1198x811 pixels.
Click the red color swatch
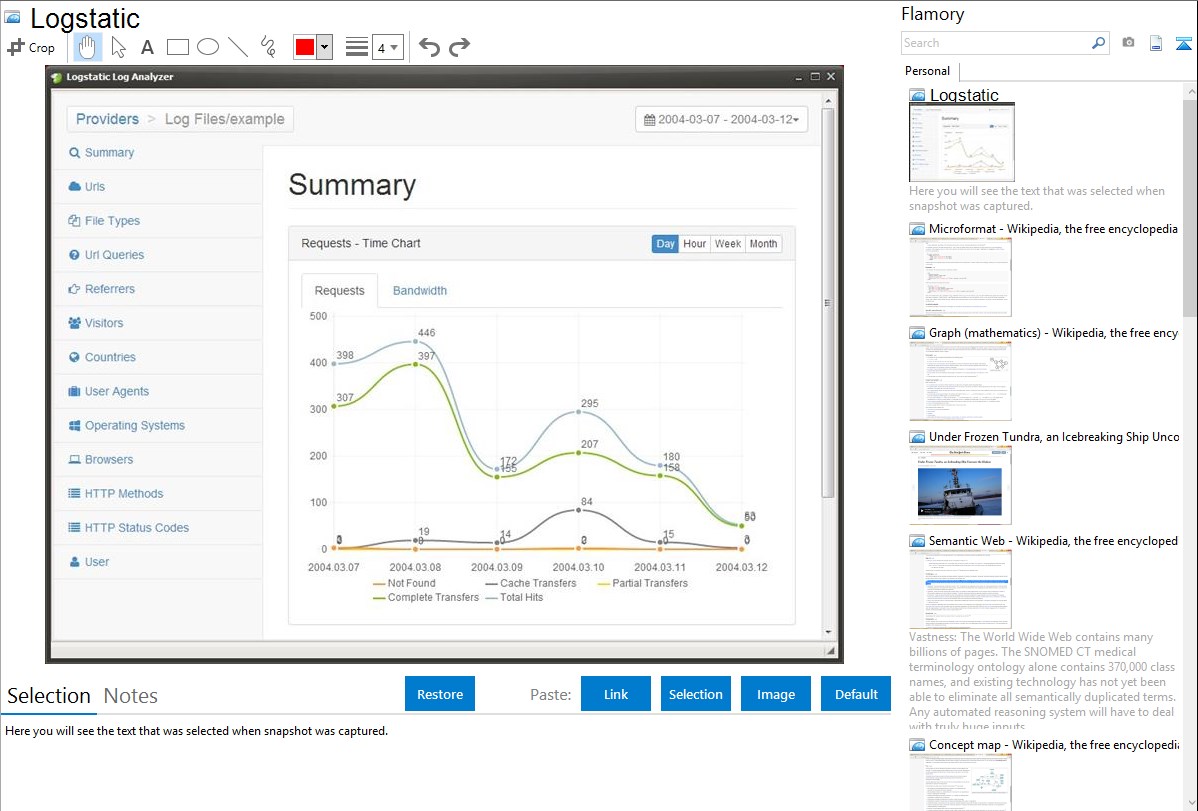305,47
